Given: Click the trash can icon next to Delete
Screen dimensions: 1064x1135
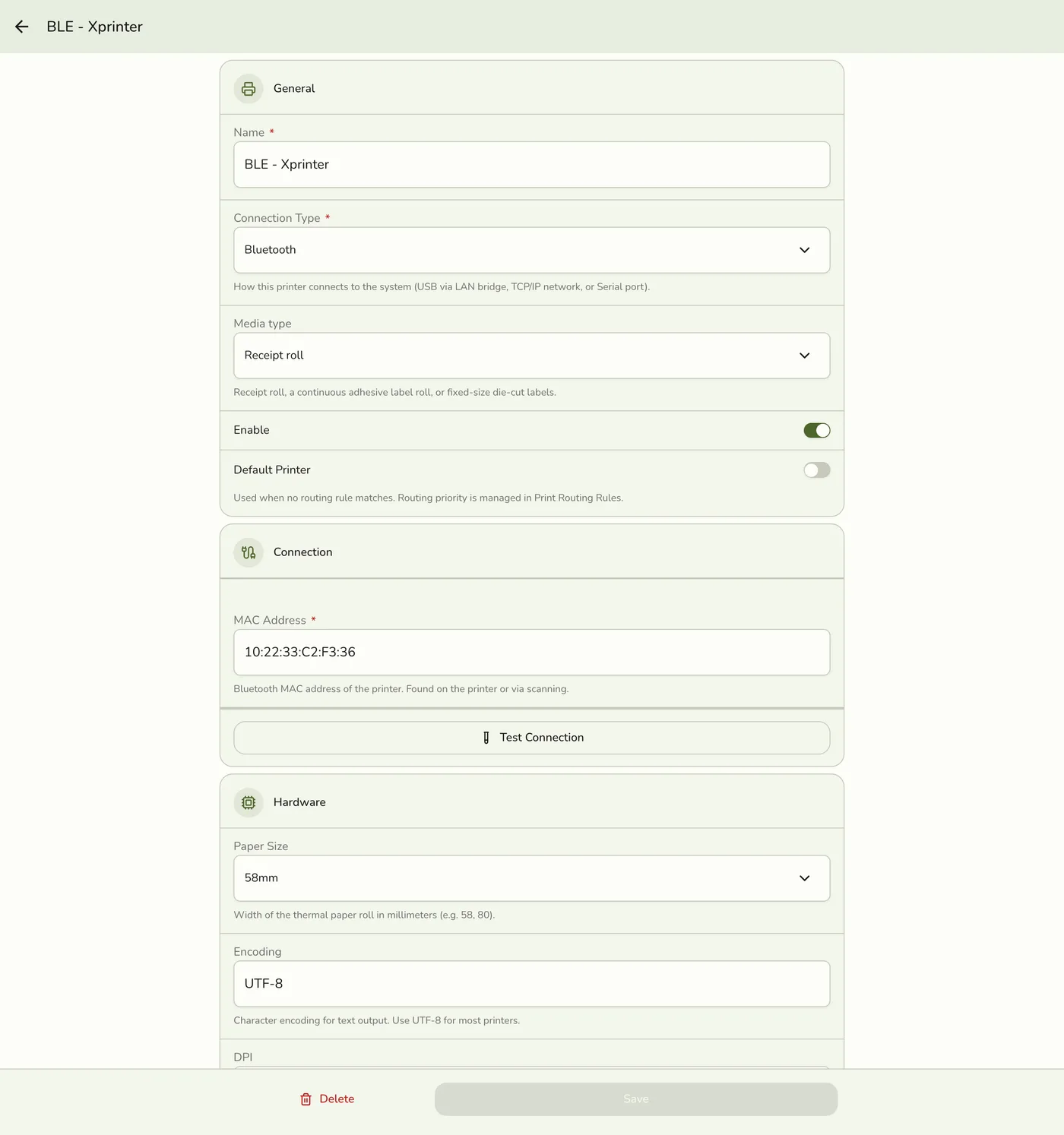Looking at the screenshot, I should click(306, 1099).
